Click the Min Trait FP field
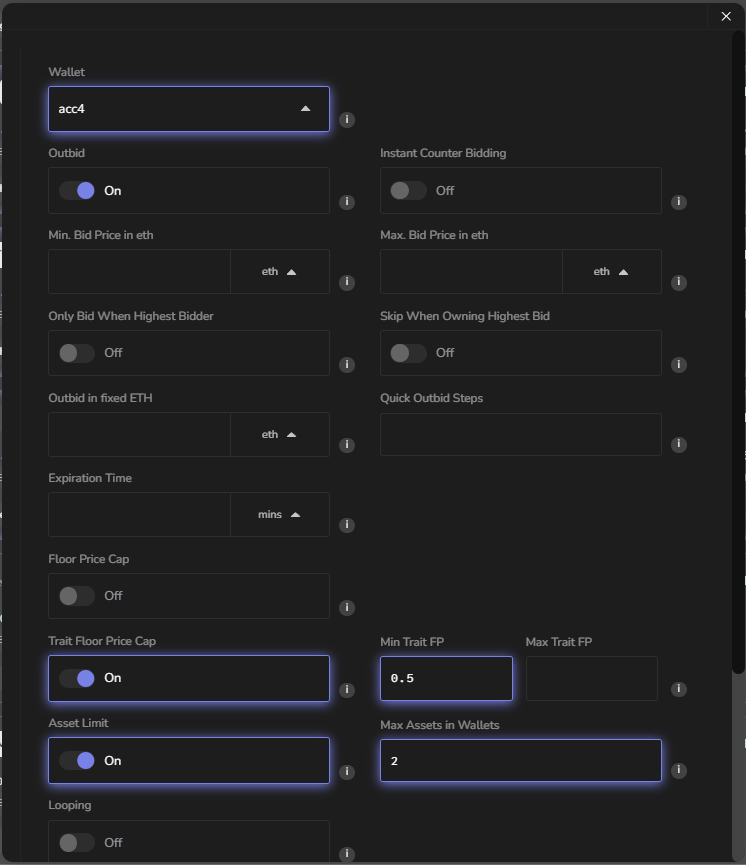 [x=446, y=678]
